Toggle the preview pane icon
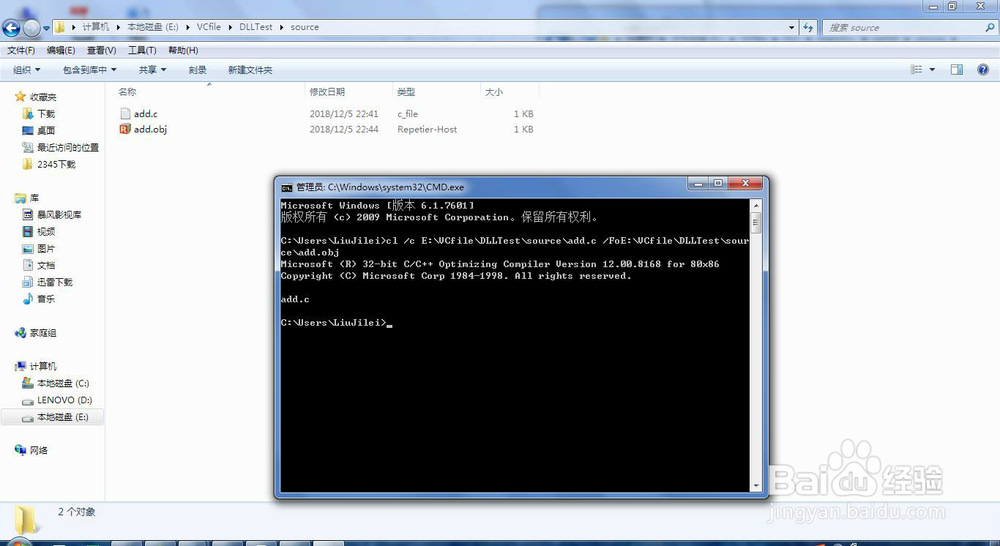This screenshot has width=1000, height=546. pos(957,70)
